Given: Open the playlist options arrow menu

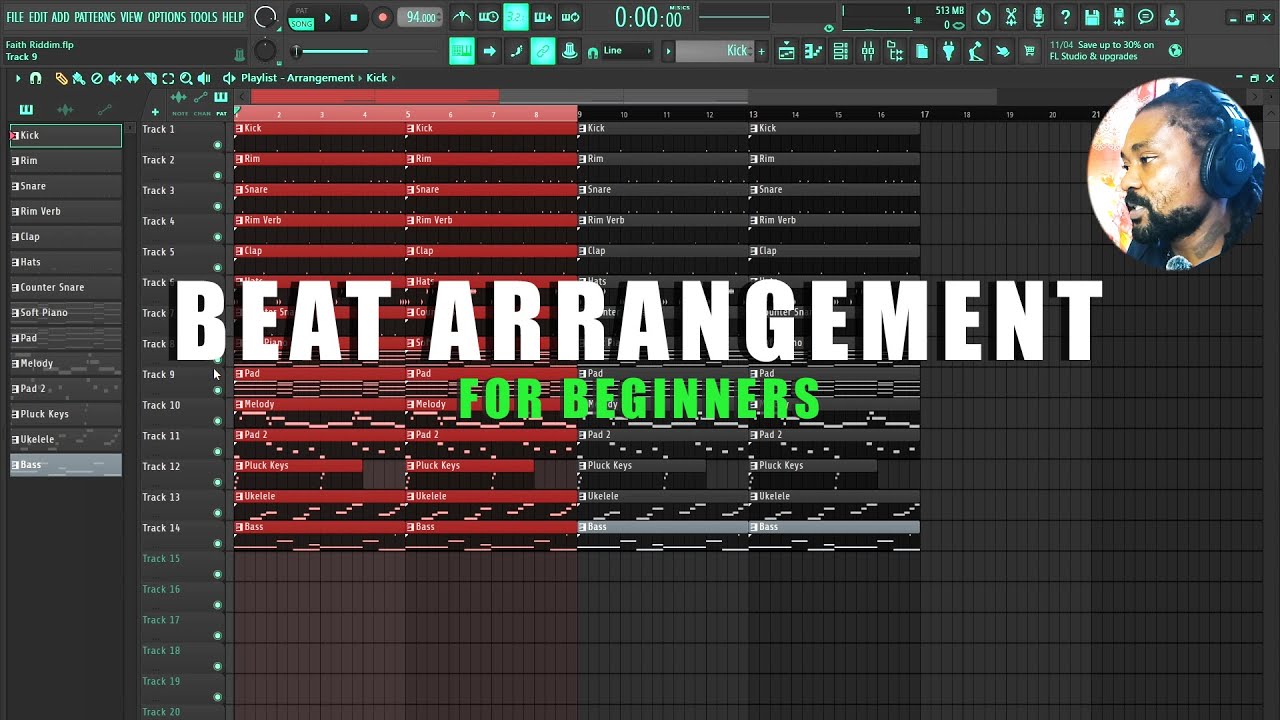Looking at the screenshot, I should point(17,78).
